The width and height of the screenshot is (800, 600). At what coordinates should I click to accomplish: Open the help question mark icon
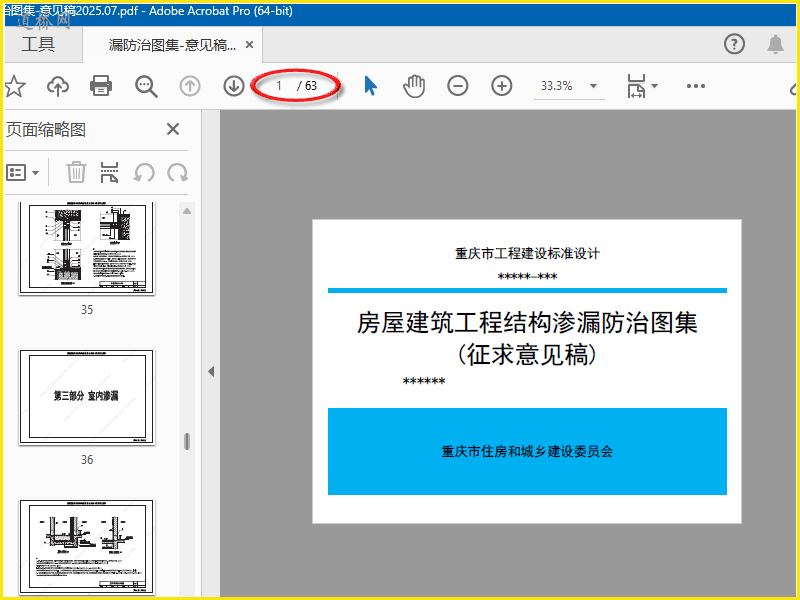[x=734, y=44]
